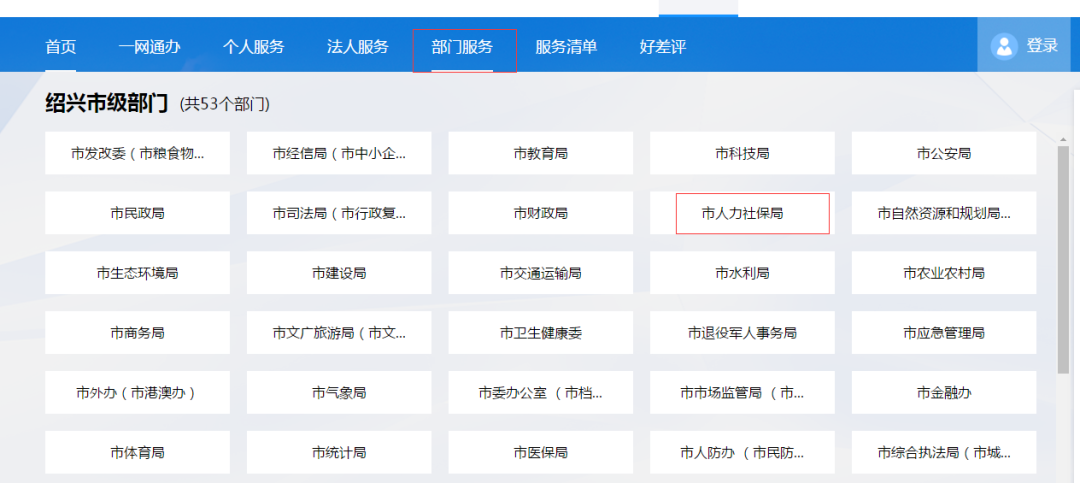Open the 登录 login link
This screenshot has height=483, width=1080.
[x=1041, y=46]
